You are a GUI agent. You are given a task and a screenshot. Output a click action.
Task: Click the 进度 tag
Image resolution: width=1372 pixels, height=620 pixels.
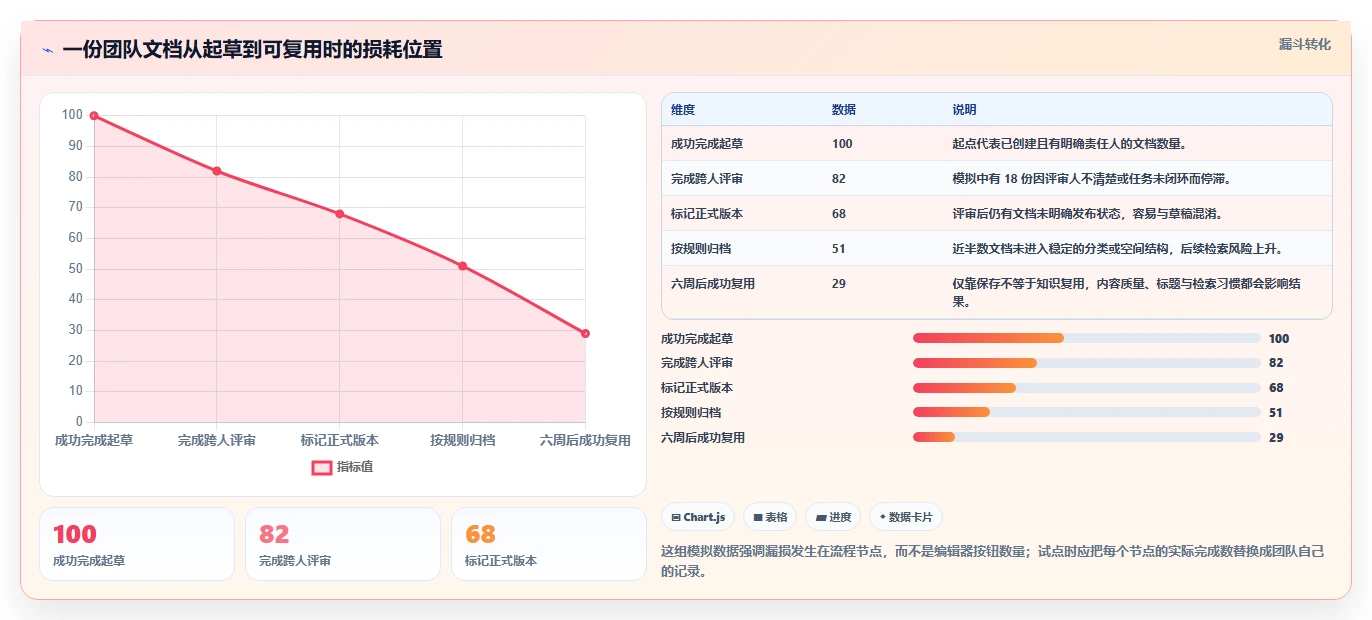(x=833, y=517)
